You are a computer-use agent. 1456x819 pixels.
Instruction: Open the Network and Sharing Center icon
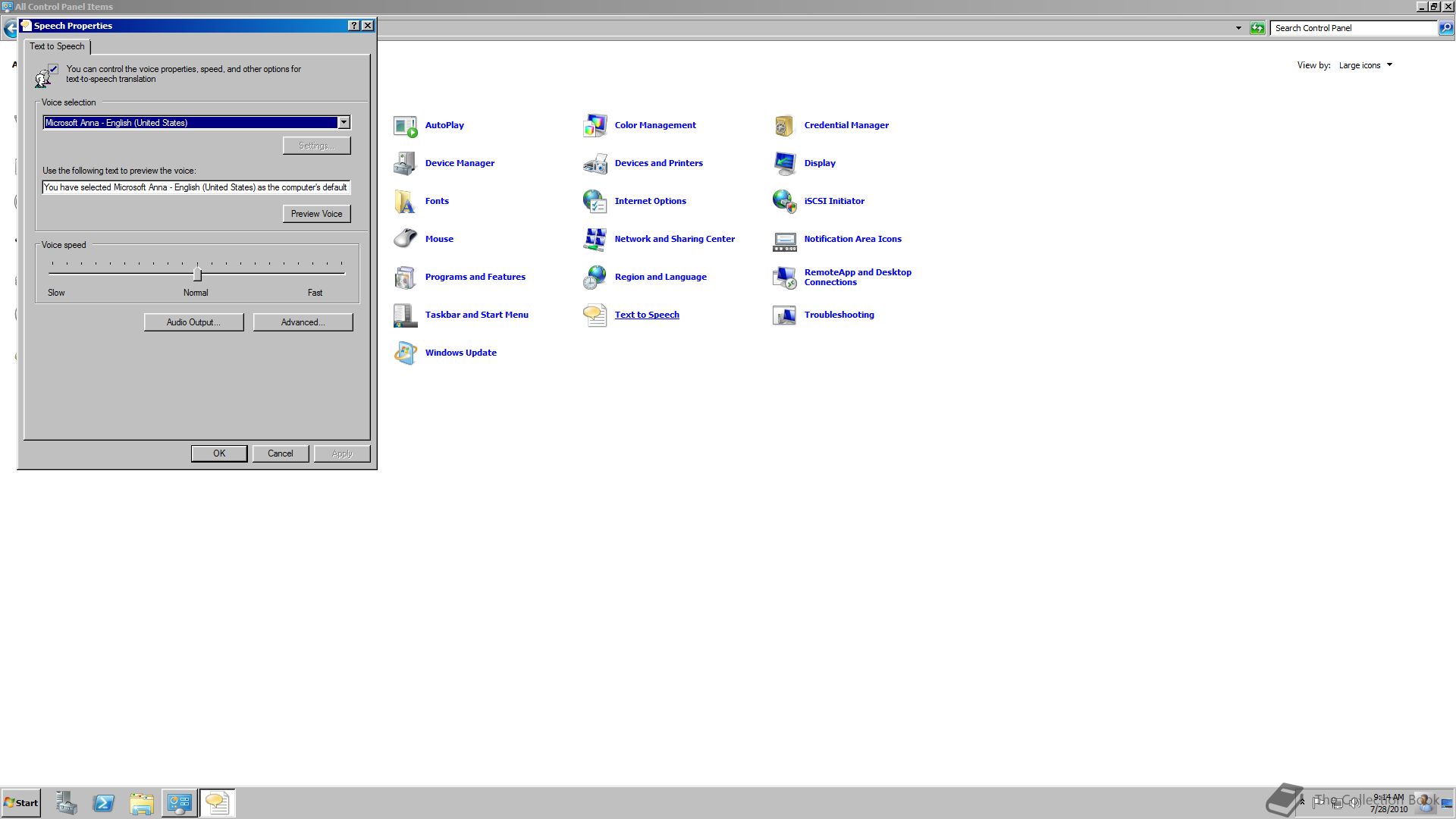coord(595,240)
